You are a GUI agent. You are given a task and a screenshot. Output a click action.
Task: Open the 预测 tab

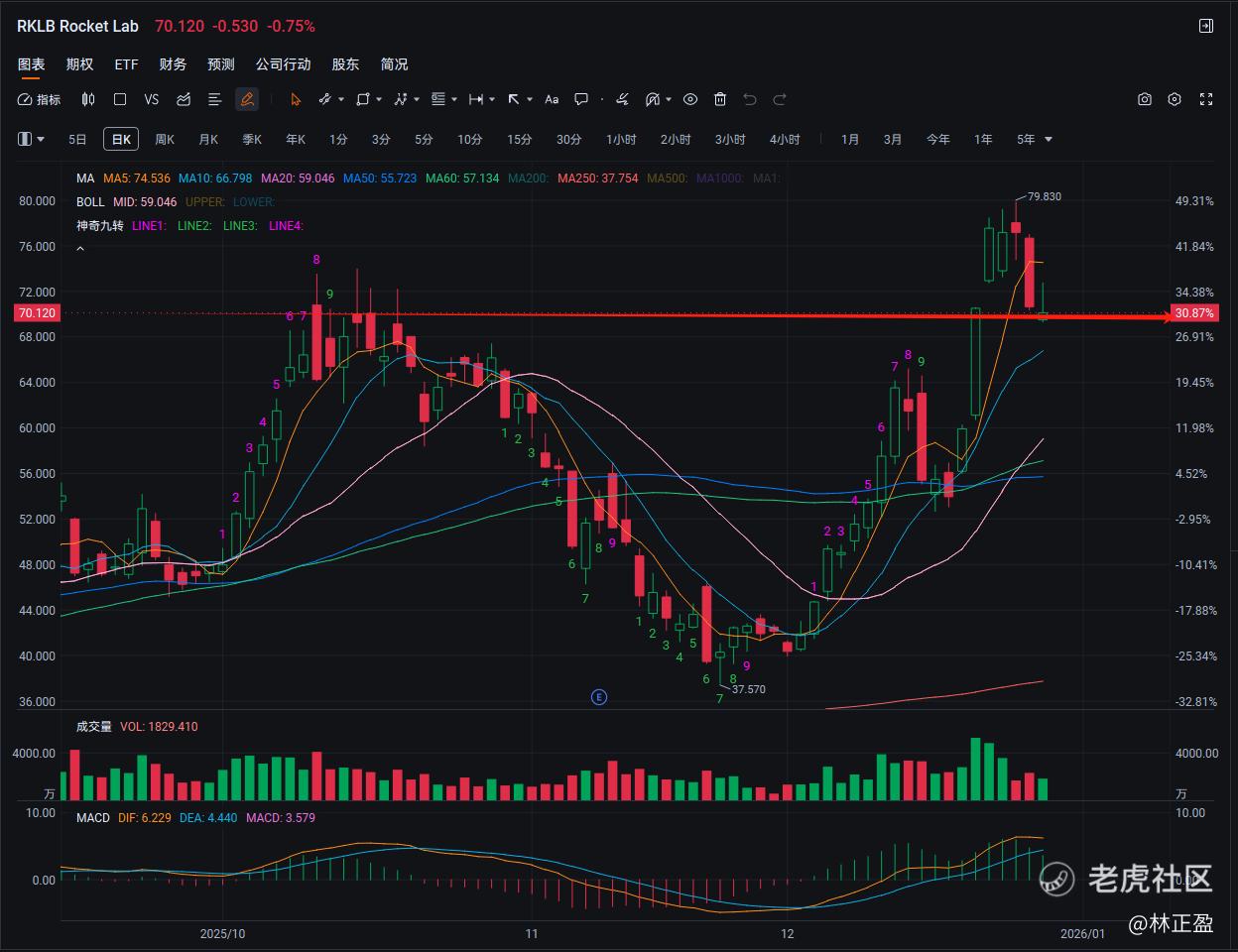coord(221,64)
